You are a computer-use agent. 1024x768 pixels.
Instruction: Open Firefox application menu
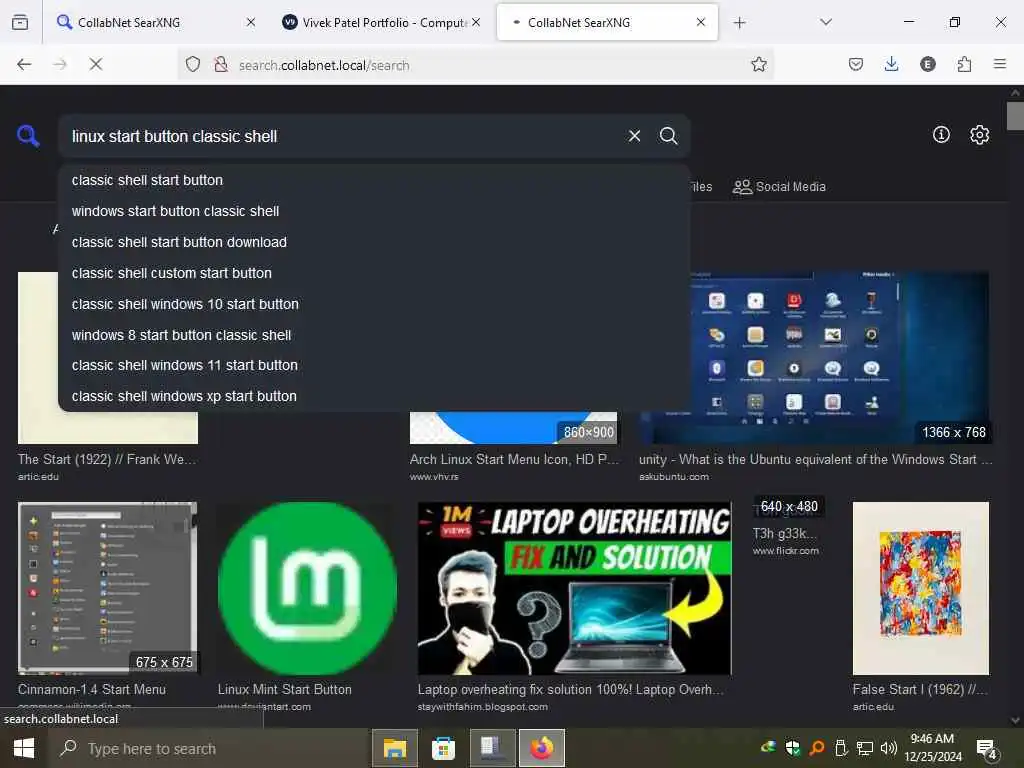pyautogui.click(x=999, y=64)
